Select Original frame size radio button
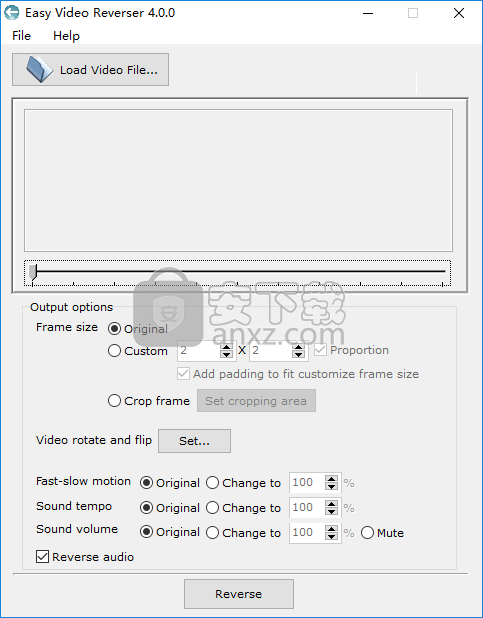 (x=114, y=329)
